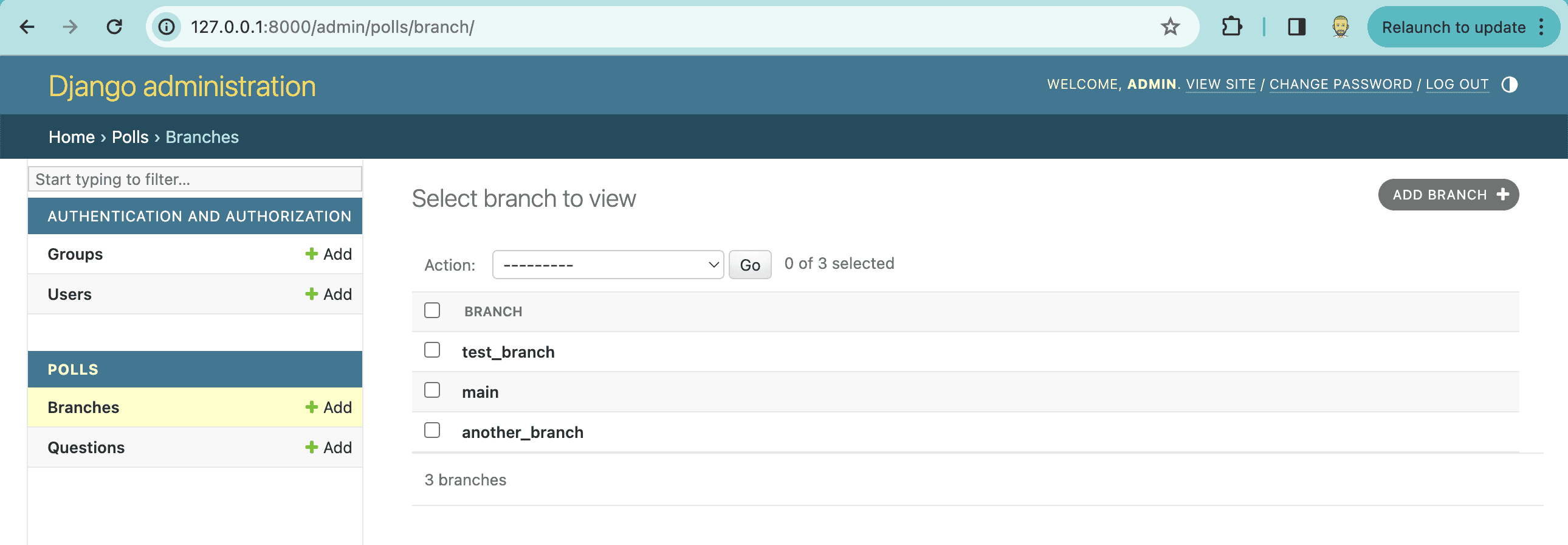View site info icon in address bar
Viewport: 1568px width, 545px height.
(x=166, y=27)
